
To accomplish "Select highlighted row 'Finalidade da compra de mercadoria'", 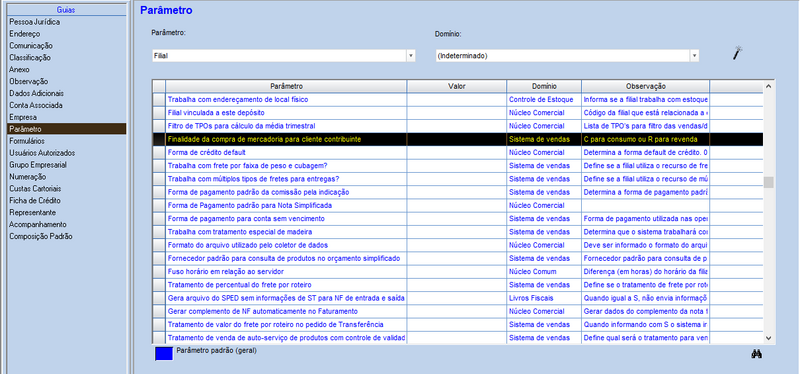I will [458, 139].
